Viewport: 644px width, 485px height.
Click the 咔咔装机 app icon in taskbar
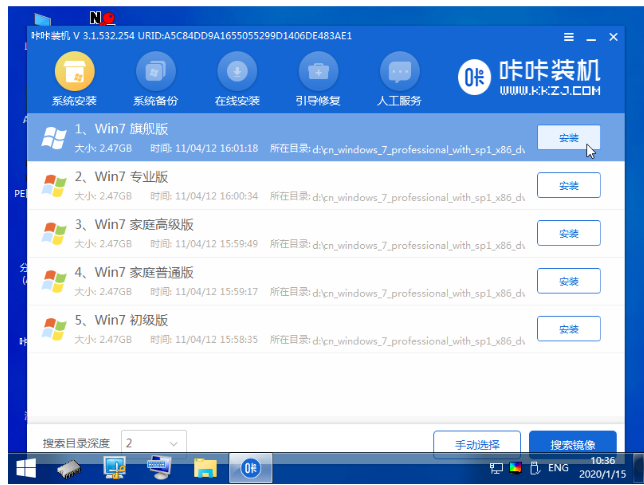(x=251, y=468)
